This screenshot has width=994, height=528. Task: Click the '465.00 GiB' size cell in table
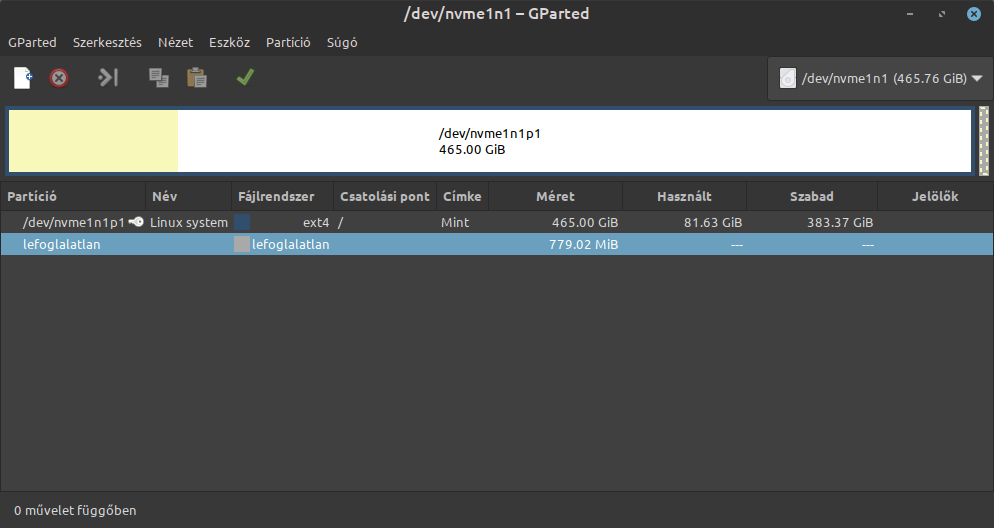584,222
